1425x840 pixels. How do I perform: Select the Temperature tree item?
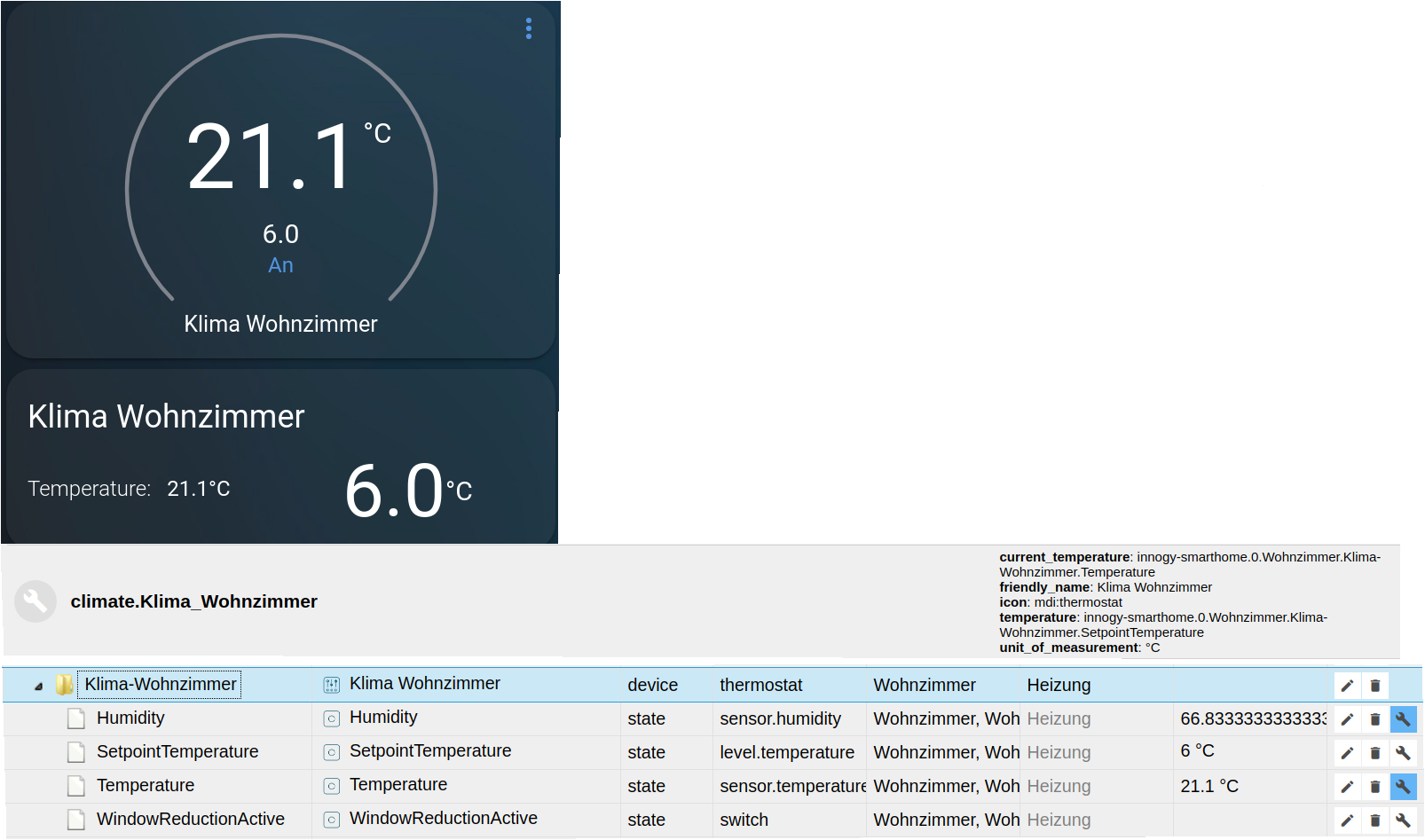(x=146, y=785)
